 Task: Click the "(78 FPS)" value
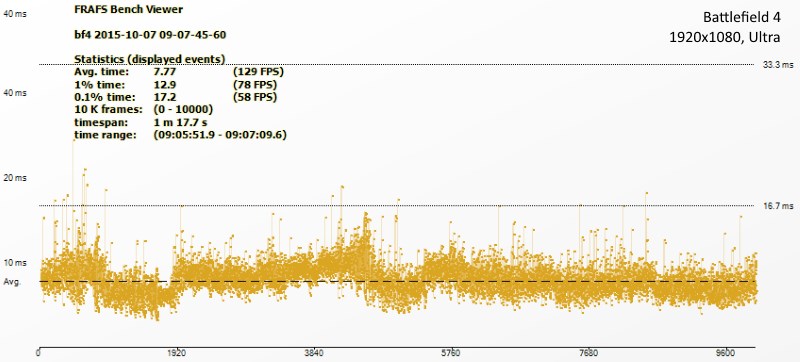pos(255,85)
